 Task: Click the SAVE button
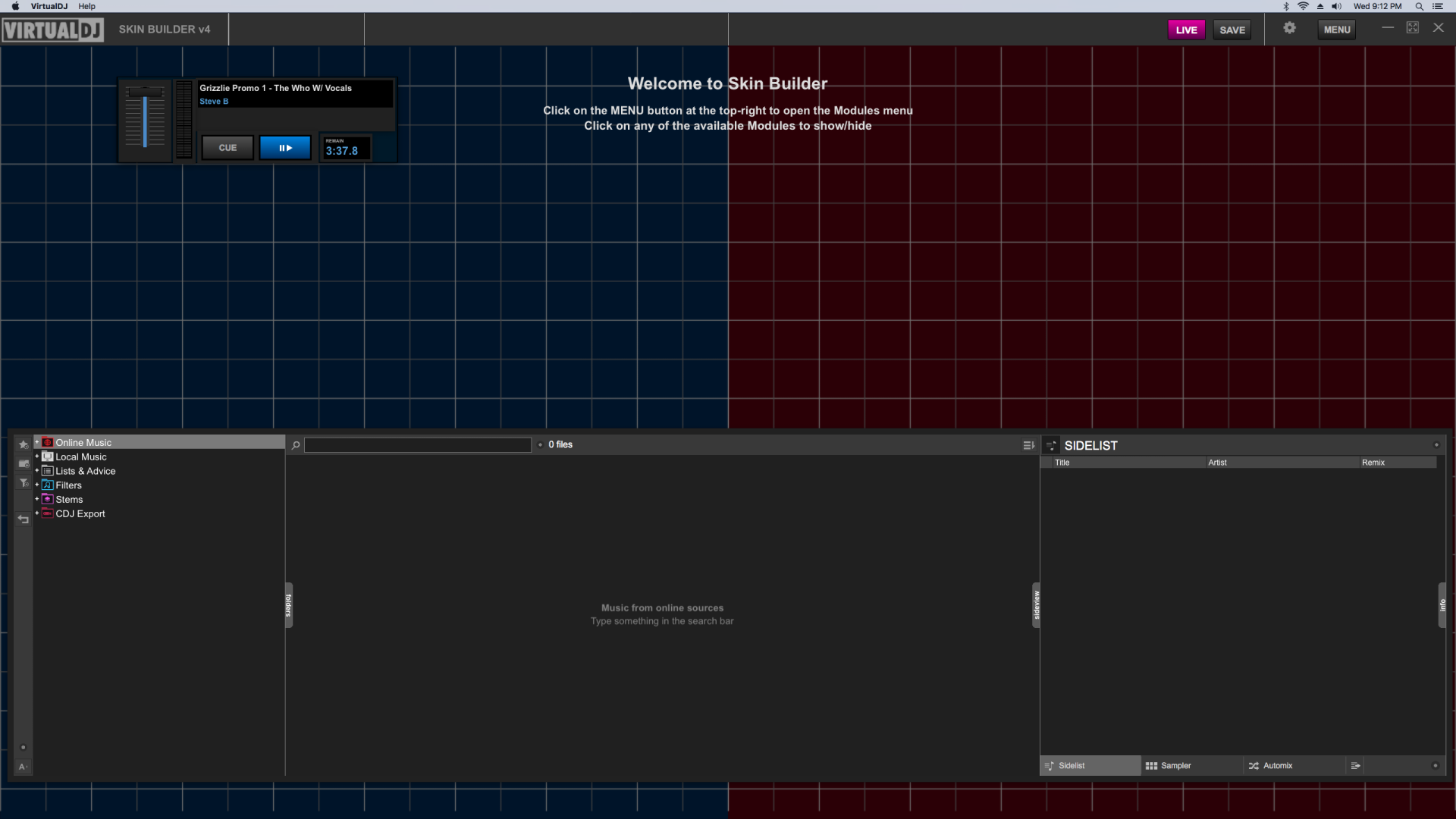coord(1232,30)
